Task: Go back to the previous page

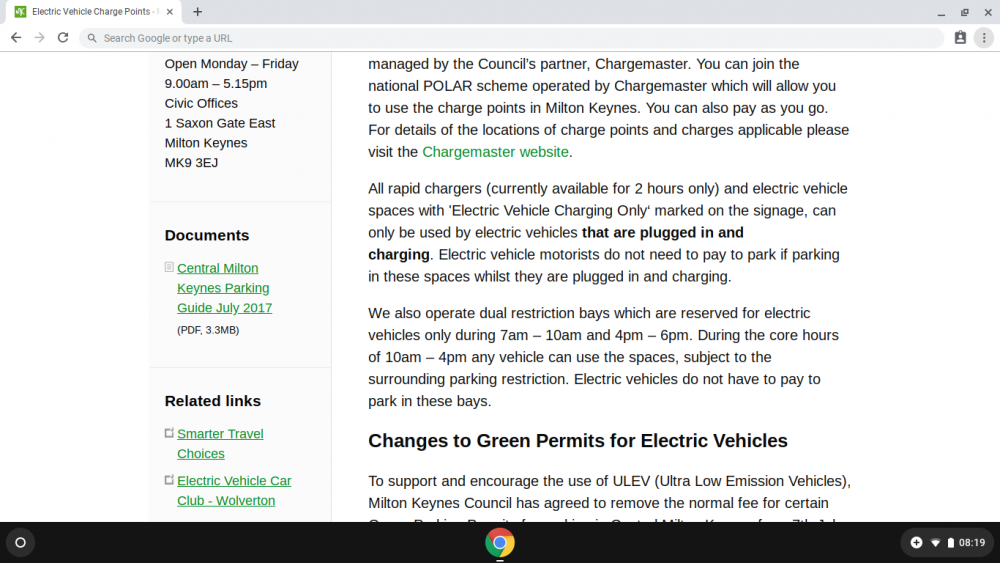Action: pos(16,38)
